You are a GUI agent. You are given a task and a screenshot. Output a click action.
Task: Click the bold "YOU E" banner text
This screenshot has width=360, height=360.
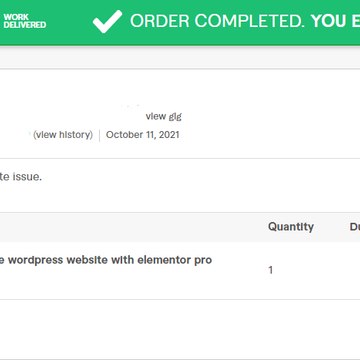click(335, 21)
